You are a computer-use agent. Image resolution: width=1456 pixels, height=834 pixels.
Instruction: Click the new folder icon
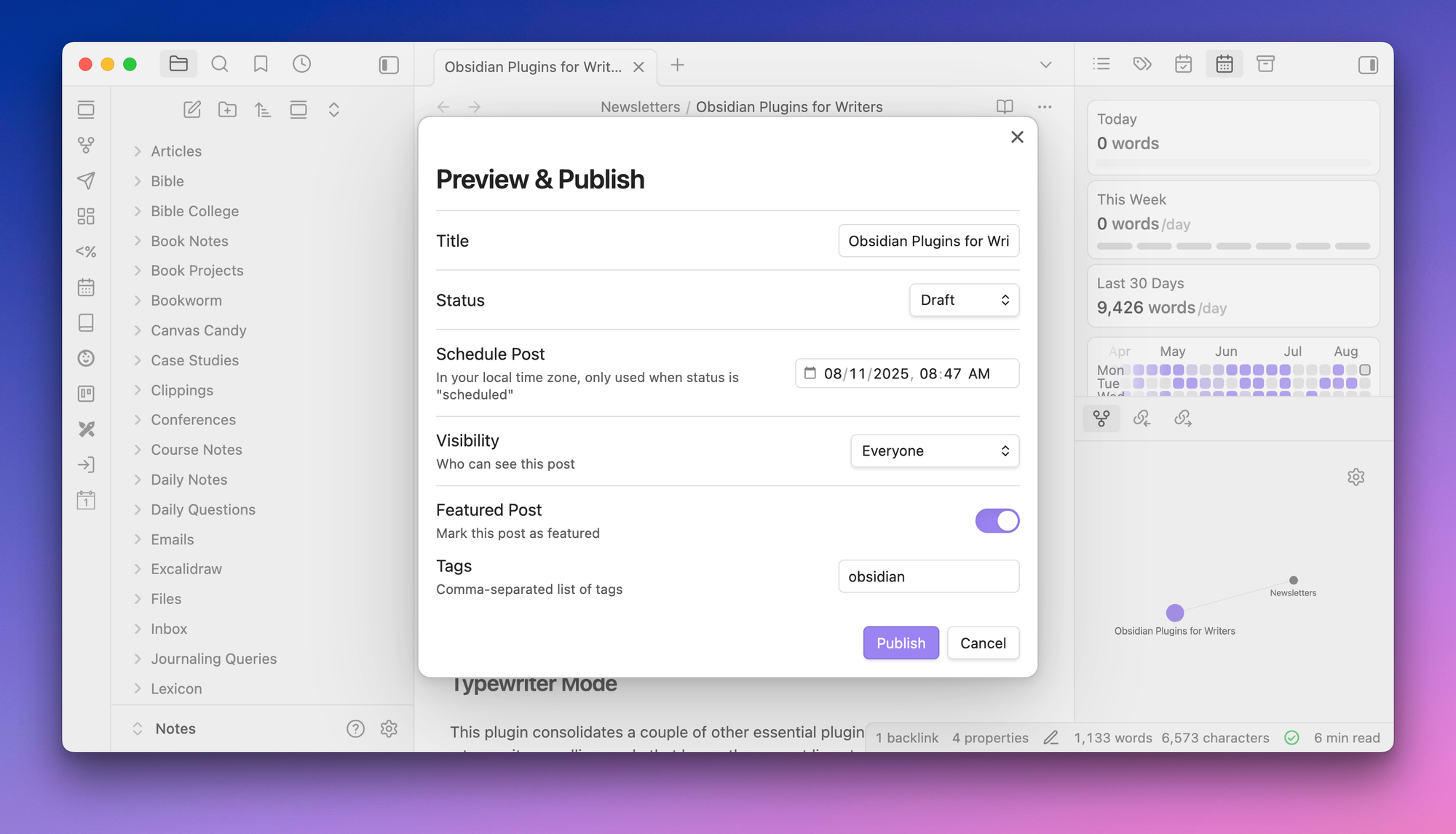click(x=227, y=110)
